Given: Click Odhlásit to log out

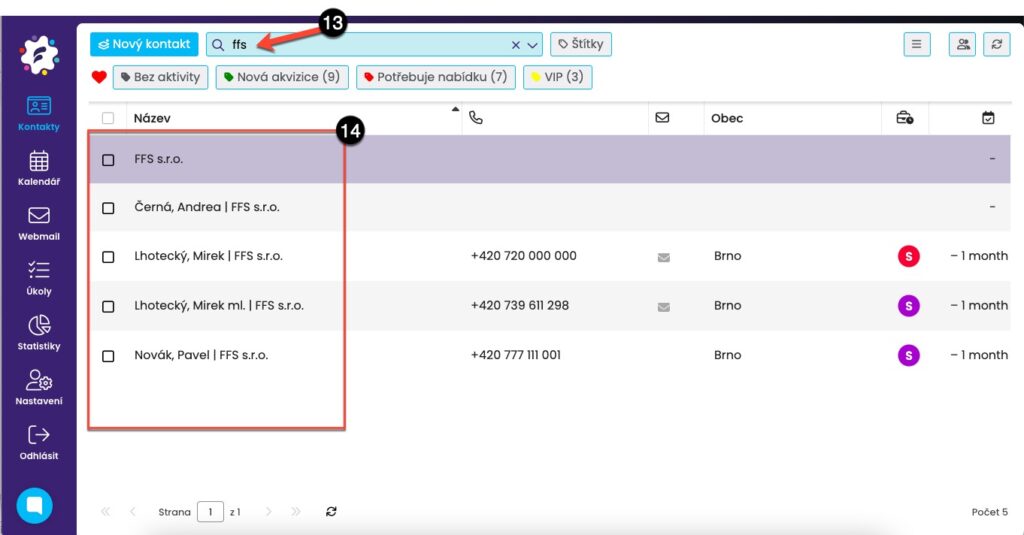Looking at the screenshot, I should tap(39, 442).
